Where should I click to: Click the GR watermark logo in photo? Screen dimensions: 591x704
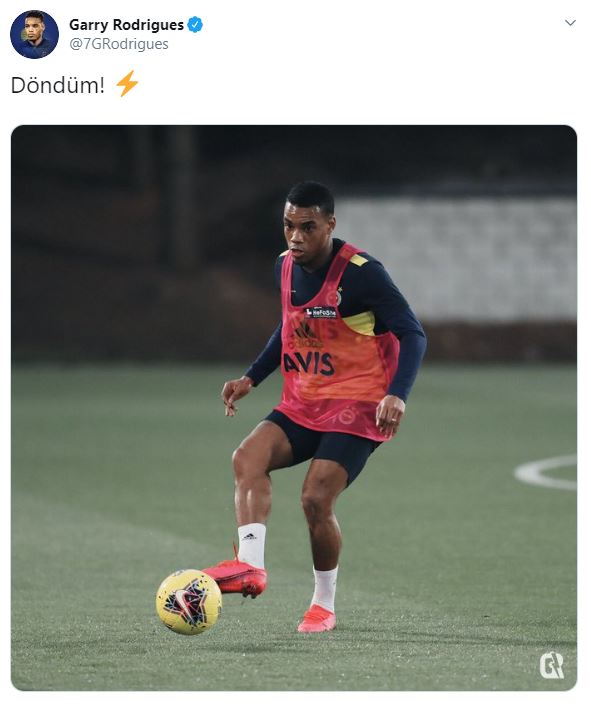[x=551, y=665]
